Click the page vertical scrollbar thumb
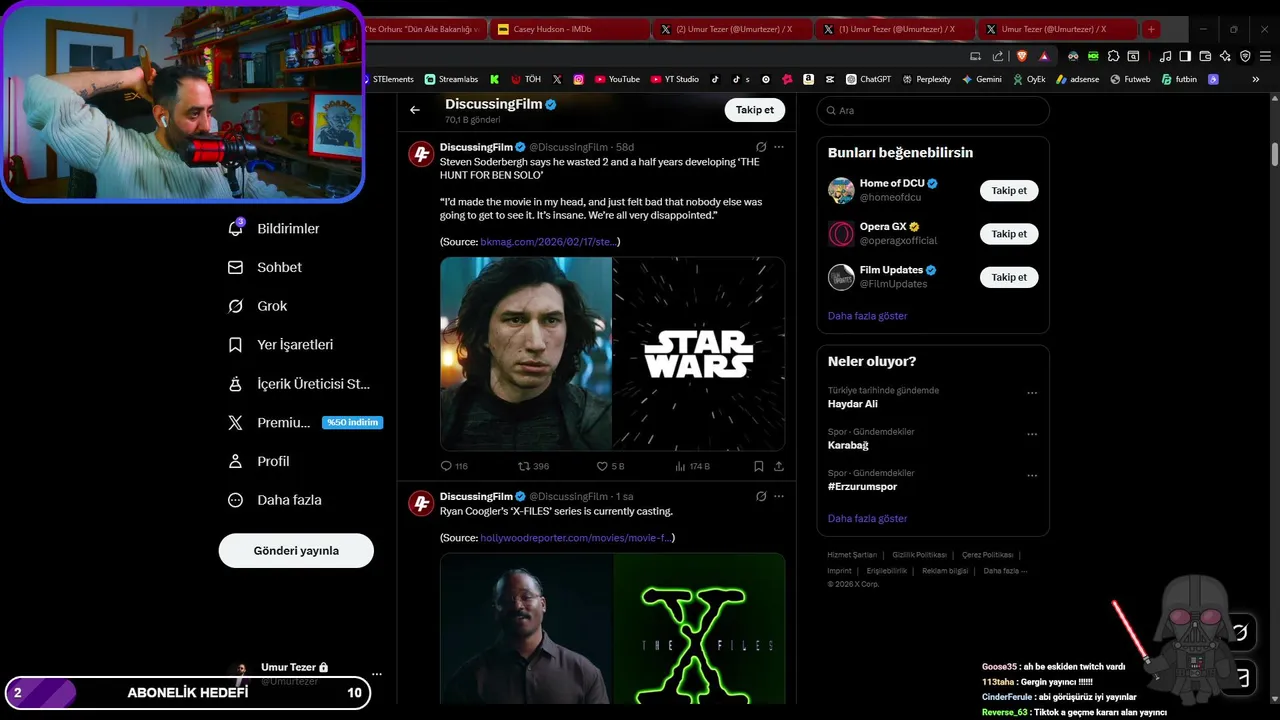1280x720 pixels. tap(1275, 155)
